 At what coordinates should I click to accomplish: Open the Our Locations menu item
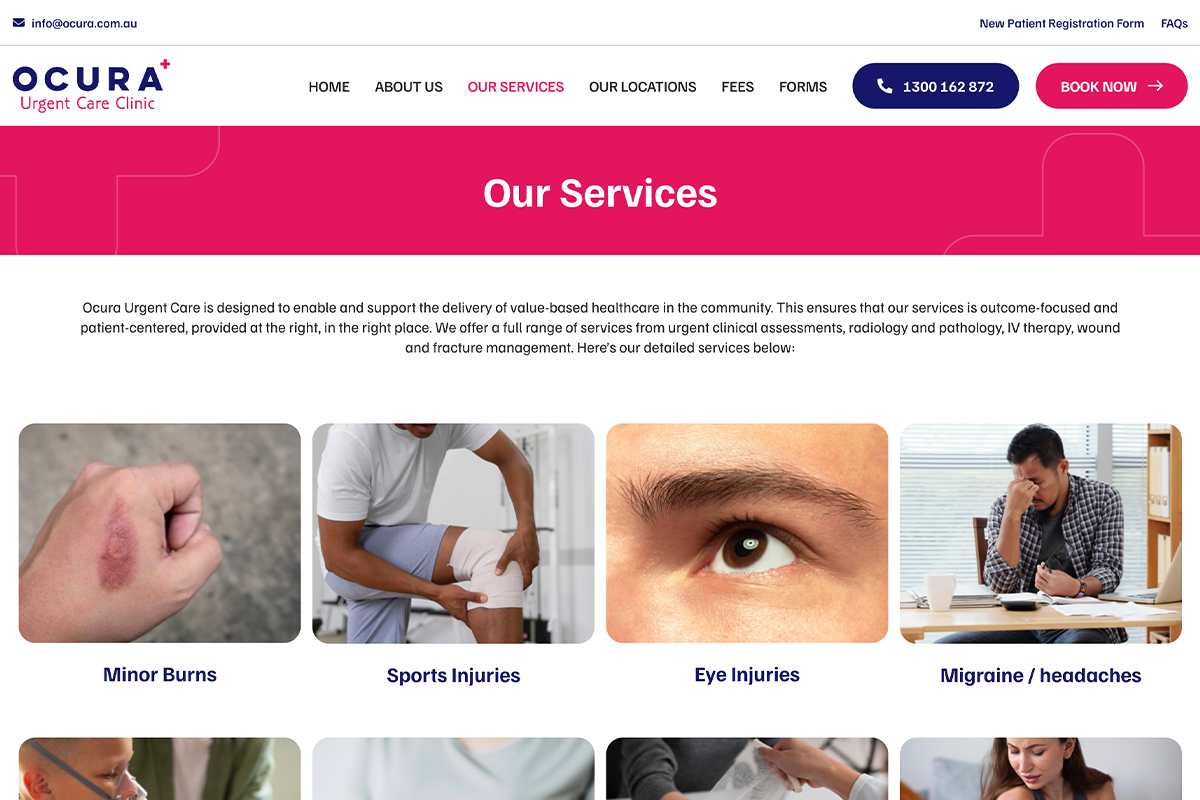pyautogui.click(x=643, y=87)
